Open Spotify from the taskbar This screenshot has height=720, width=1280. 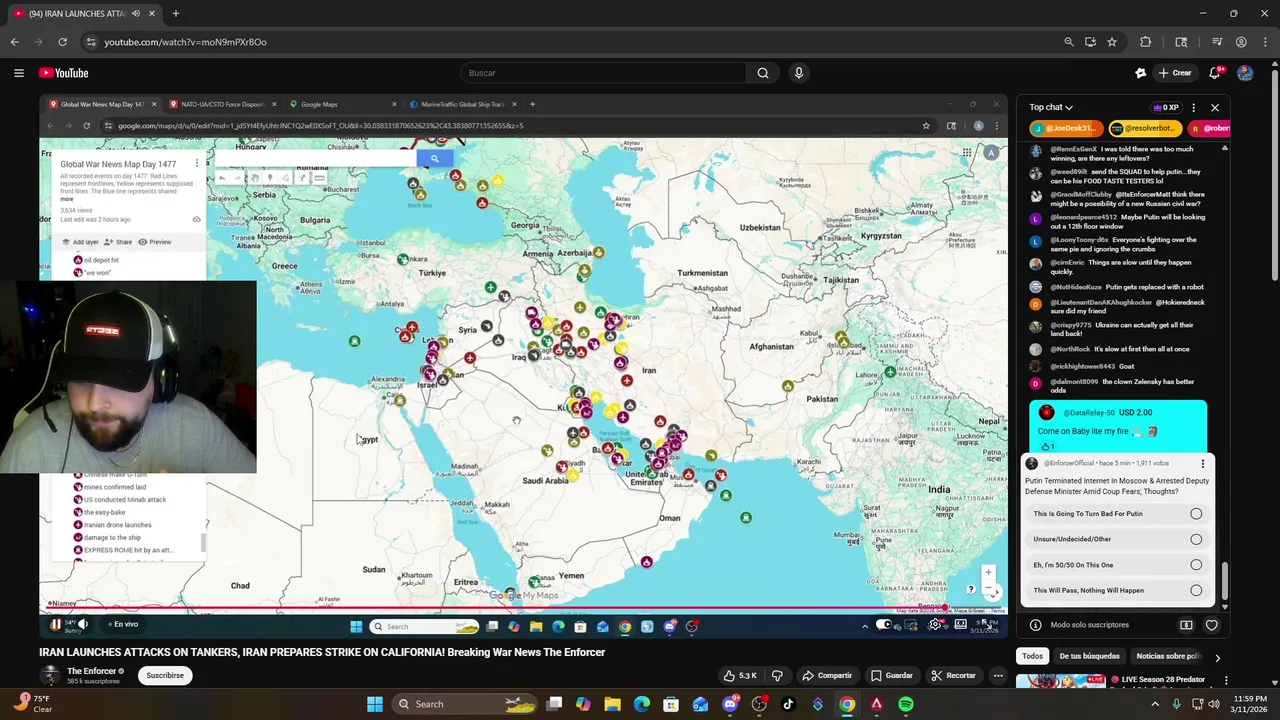[906, 704]
